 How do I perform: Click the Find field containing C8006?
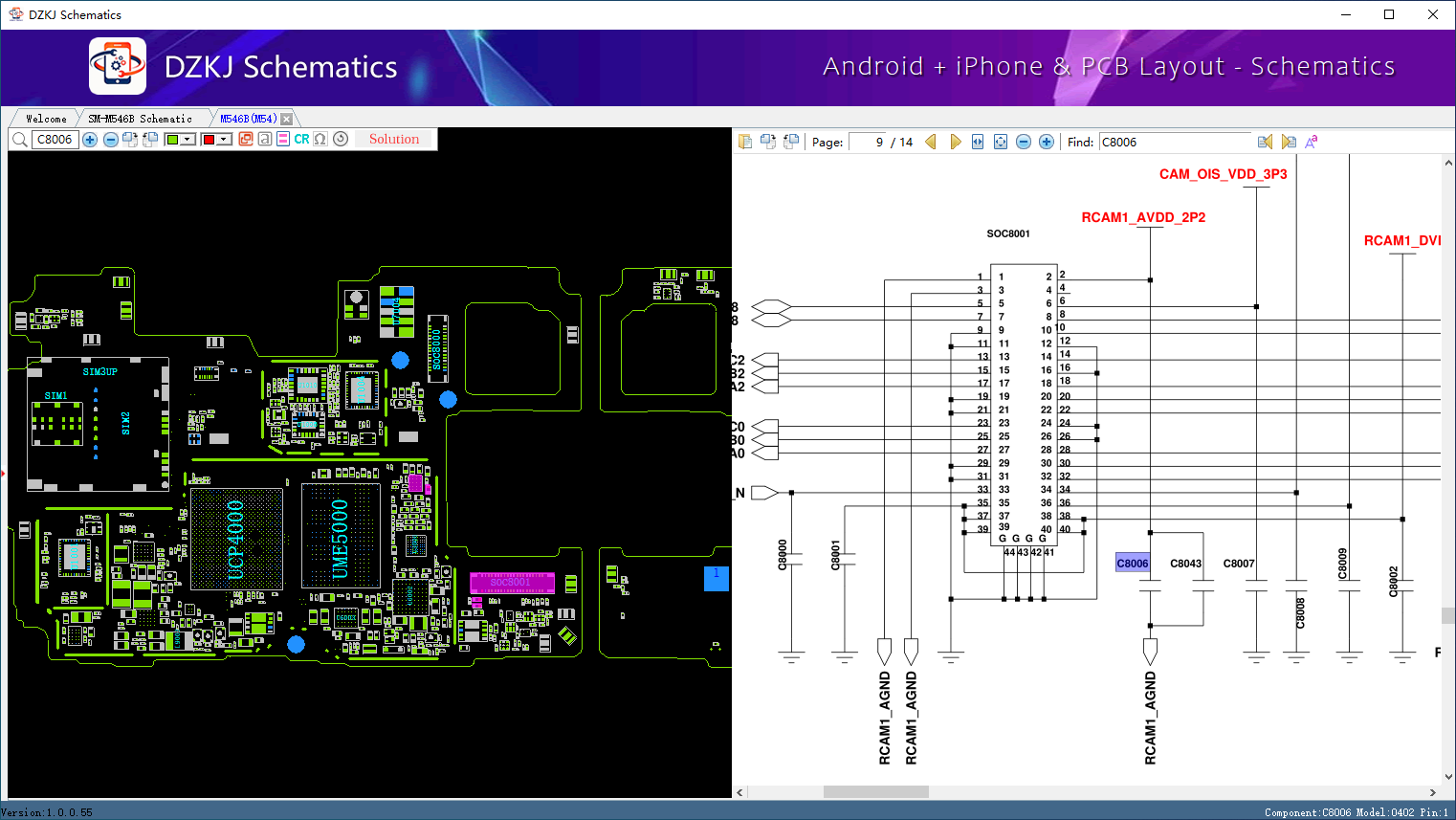pyautogui.click(x=1175, y=142)
